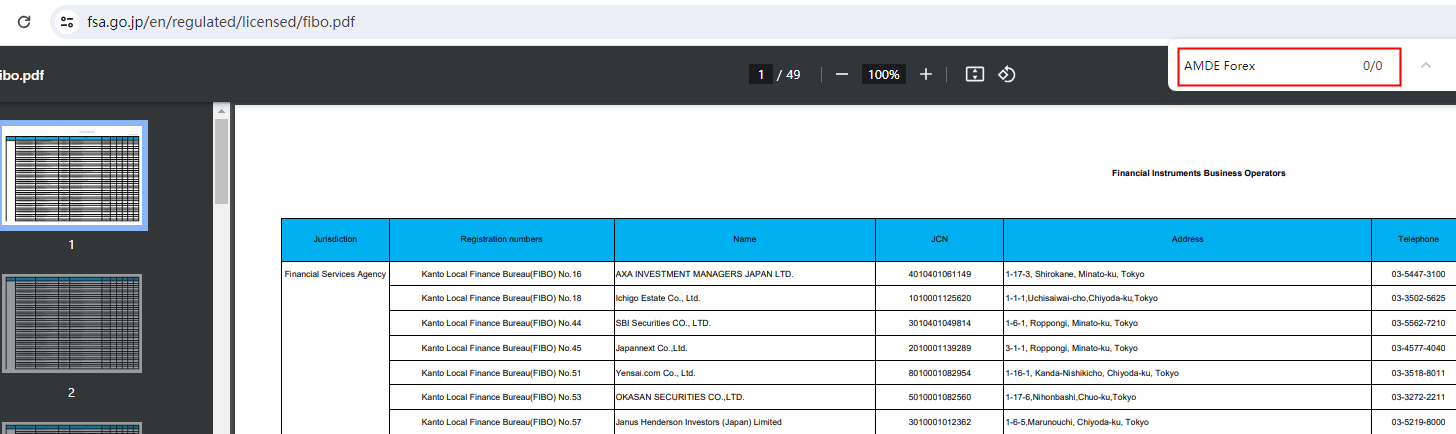
Task: Click the sidebar scroll up arrow
Action: [222, 111]
